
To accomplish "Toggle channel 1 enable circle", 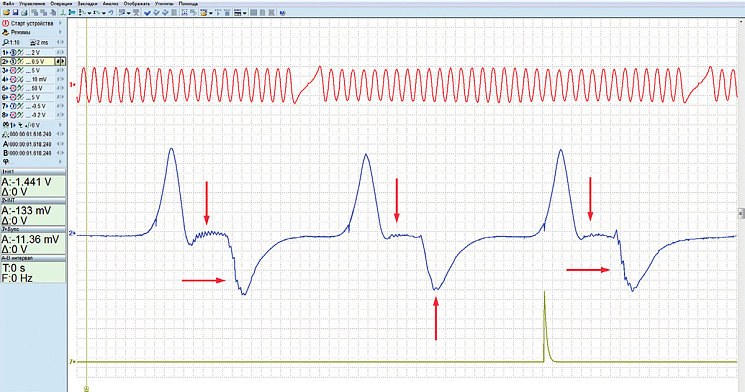I will tap(13, 53).
